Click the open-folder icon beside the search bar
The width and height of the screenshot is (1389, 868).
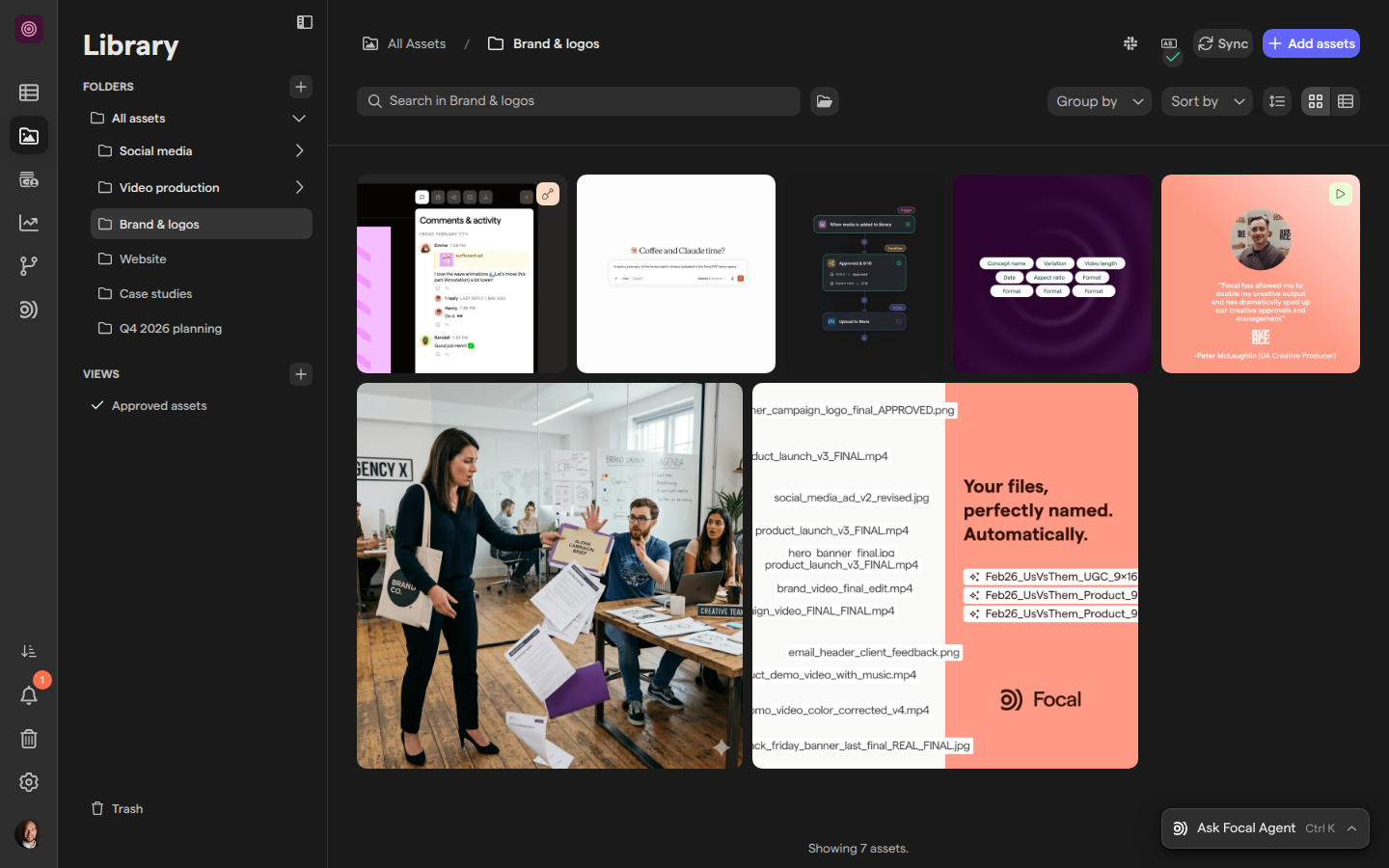point(825,101)
